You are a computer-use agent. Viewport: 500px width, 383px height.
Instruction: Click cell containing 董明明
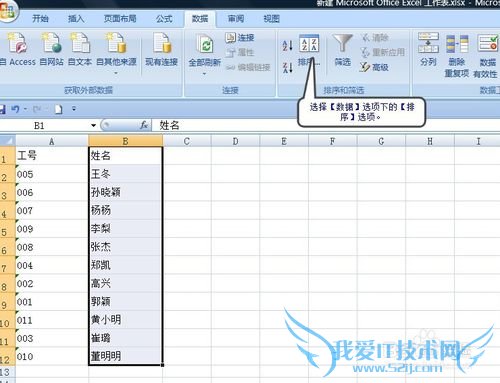point(126,356)
